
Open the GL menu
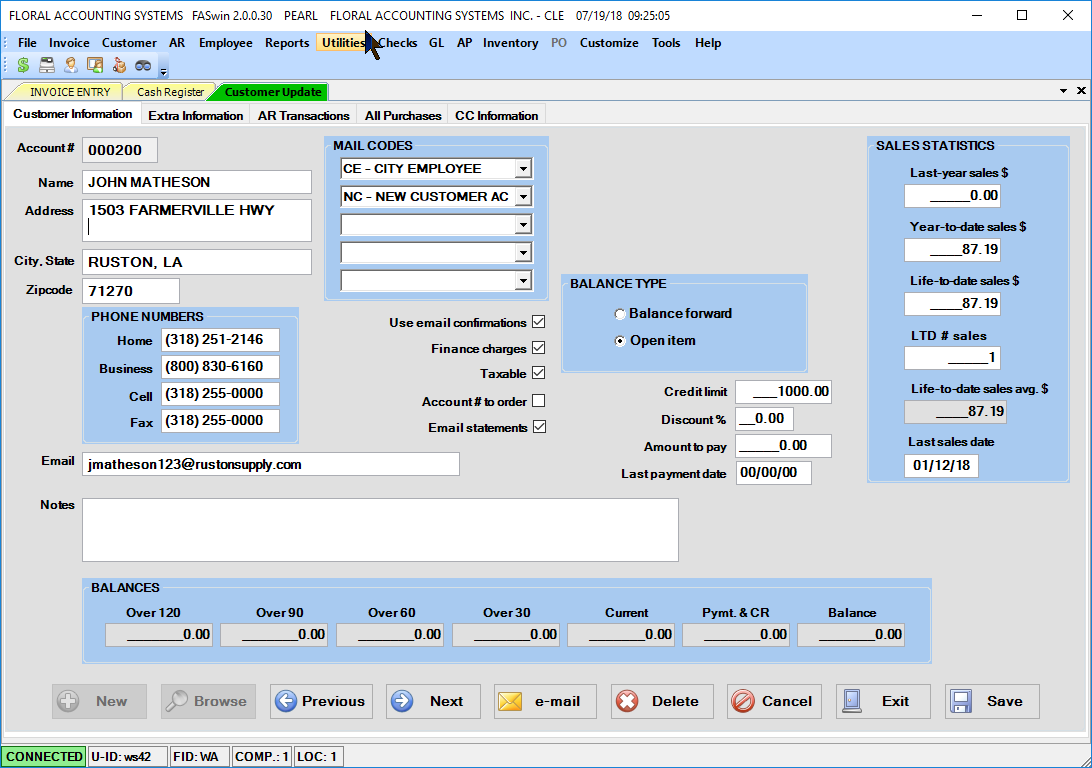click(437, 42)
